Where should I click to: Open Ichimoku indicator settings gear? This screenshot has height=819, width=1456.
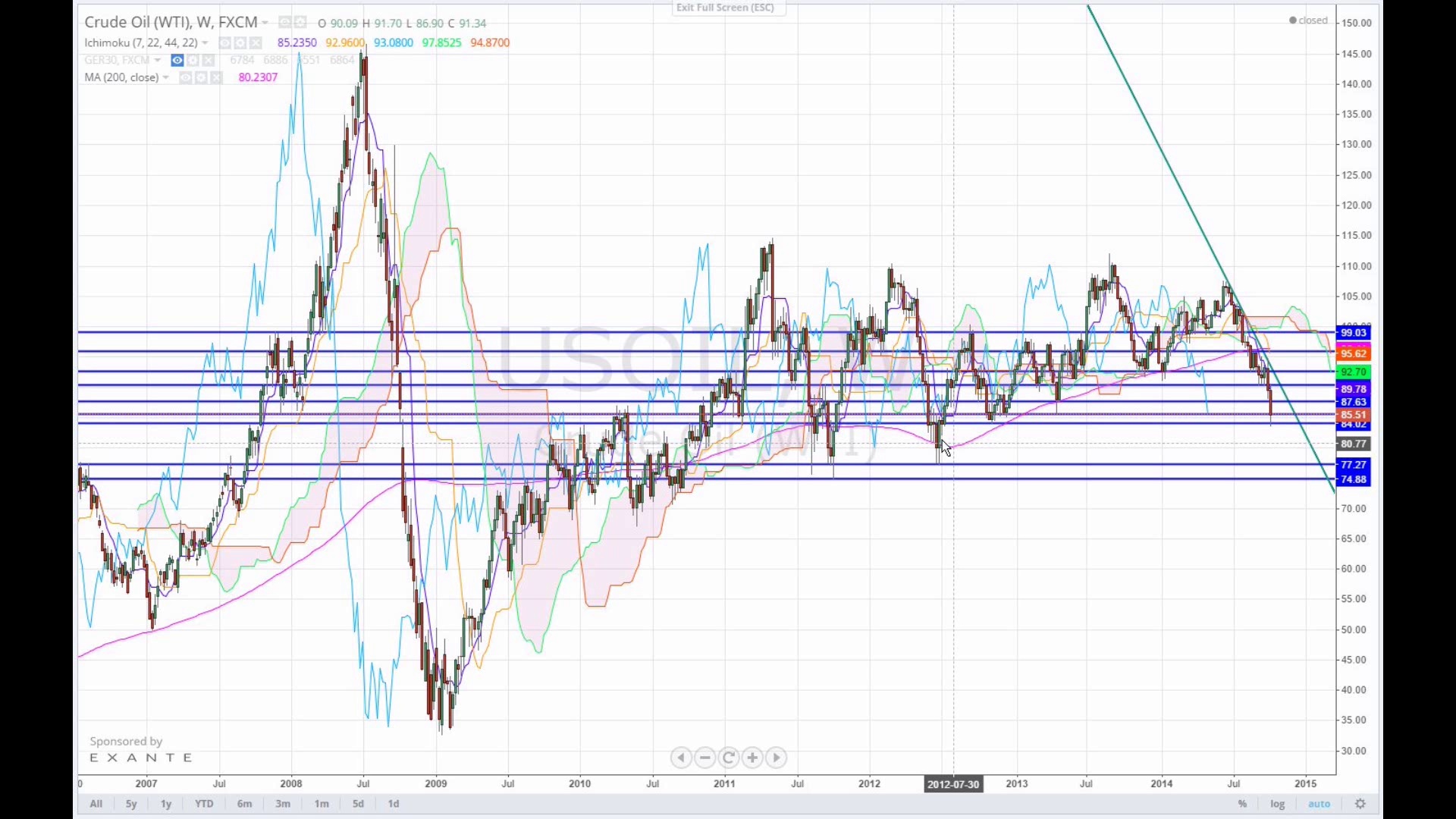pos(240,43)
